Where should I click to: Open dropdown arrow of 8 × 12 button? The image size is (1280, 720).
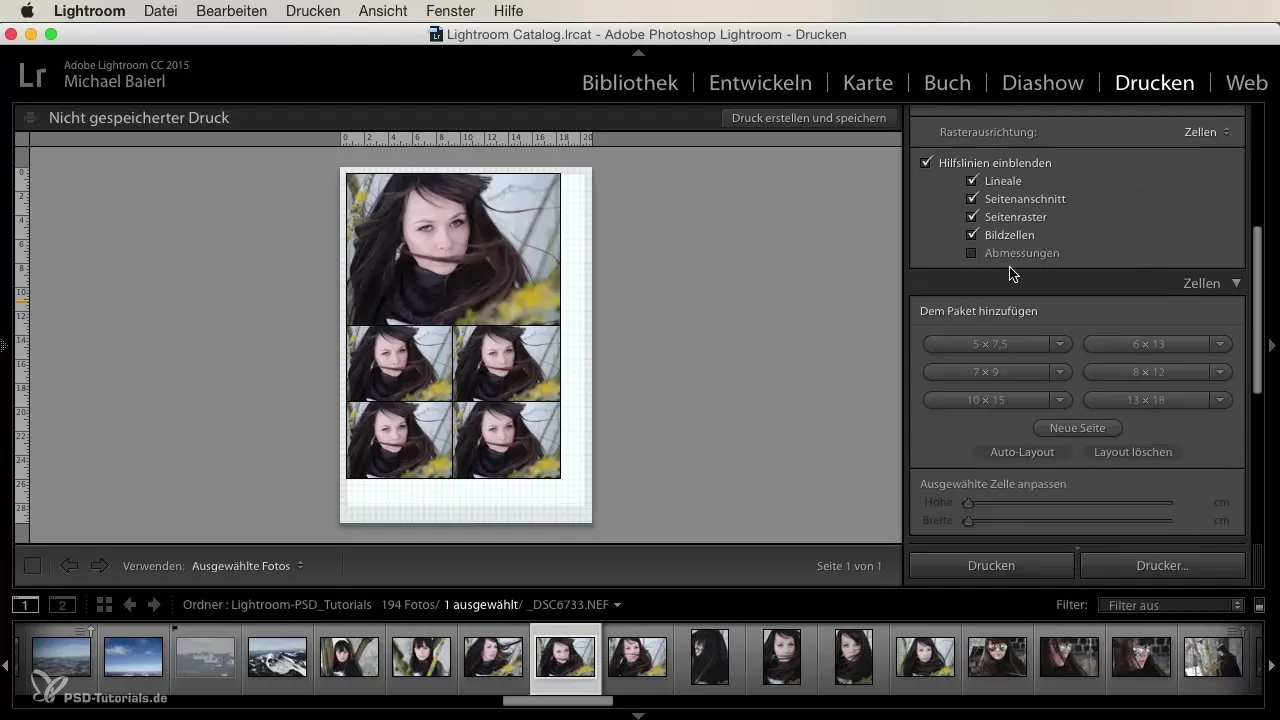point(1219,372)
